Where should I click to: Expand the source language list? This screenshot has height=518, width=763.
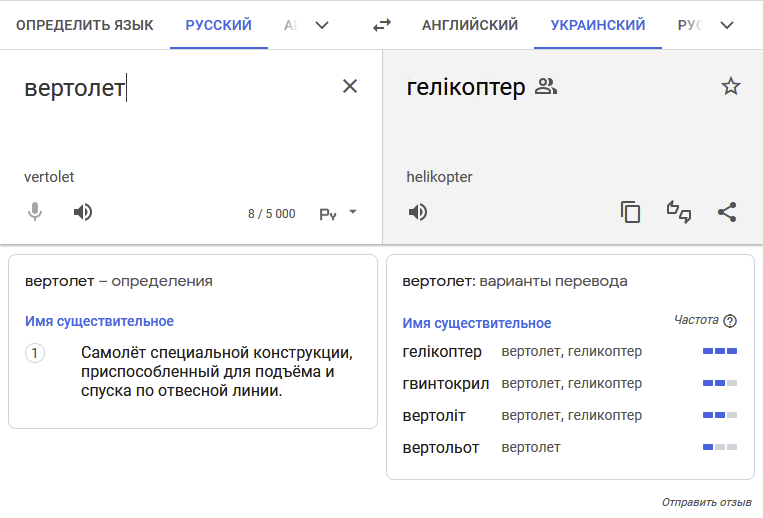(321, 25)
